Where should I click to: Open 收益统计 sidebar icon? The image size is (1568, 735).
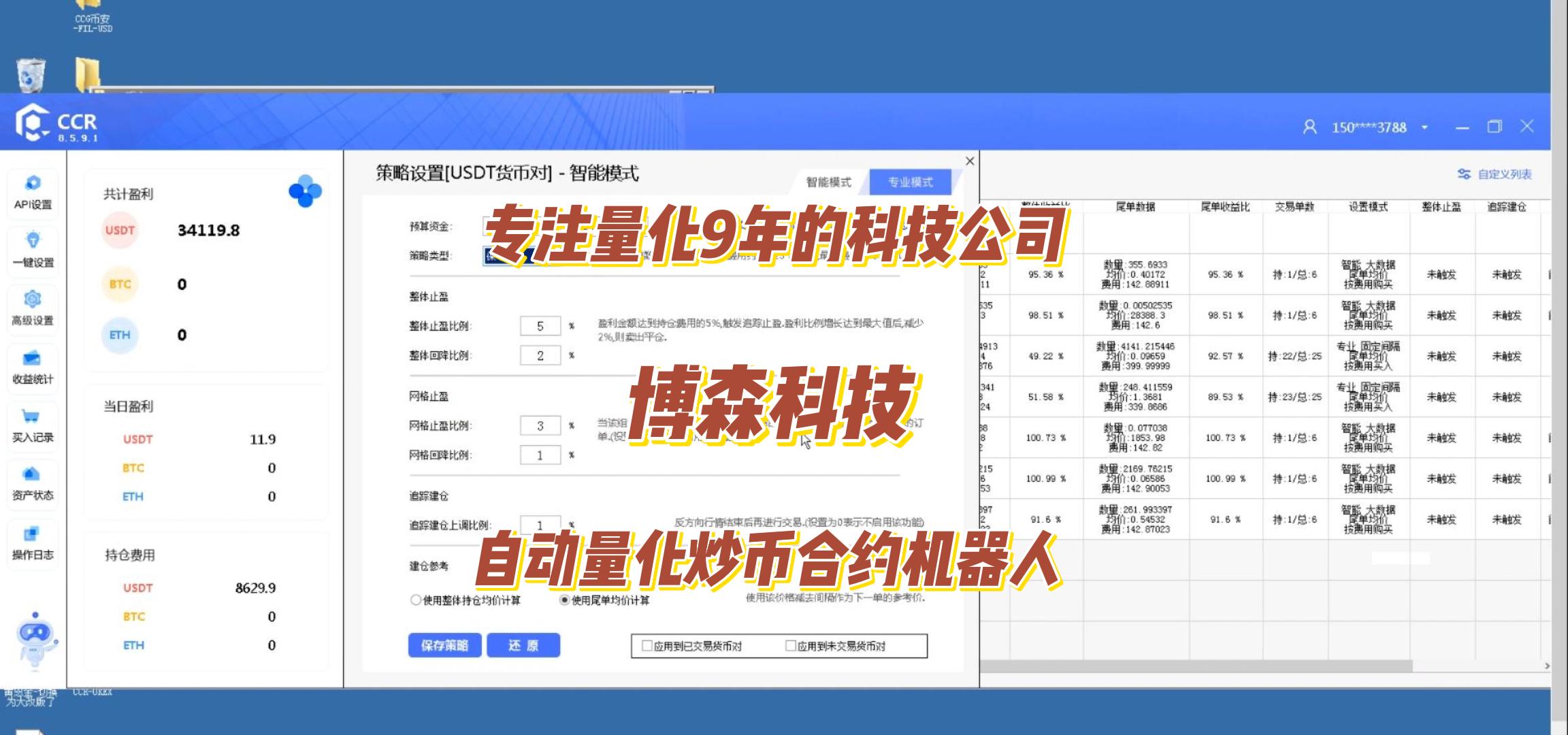[32, 358]
